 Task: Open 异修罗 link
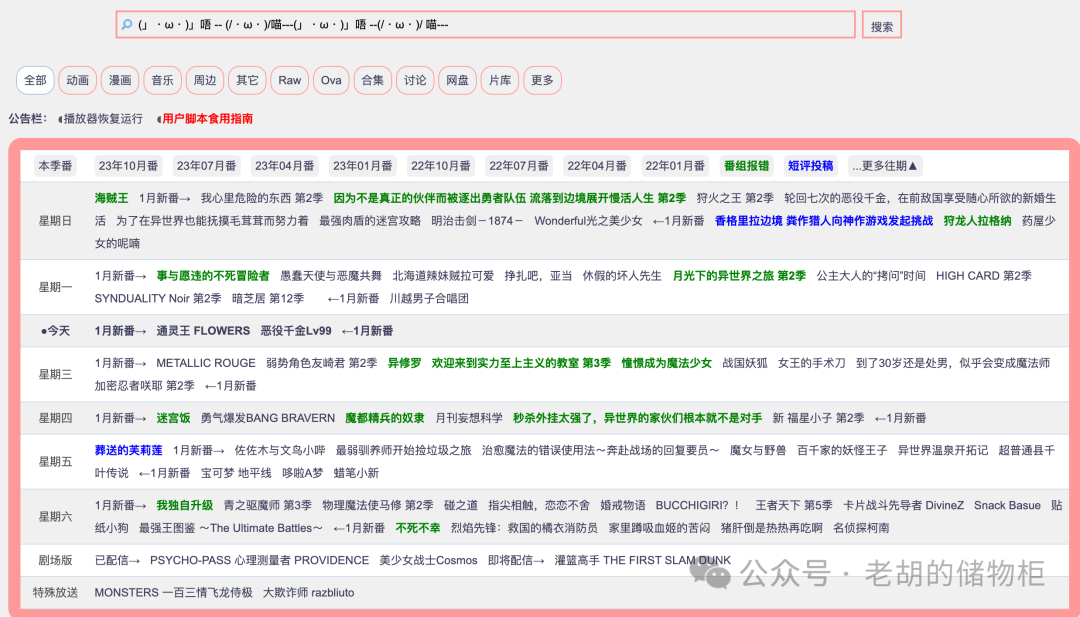pyautogui.click(x=404, y=364)
